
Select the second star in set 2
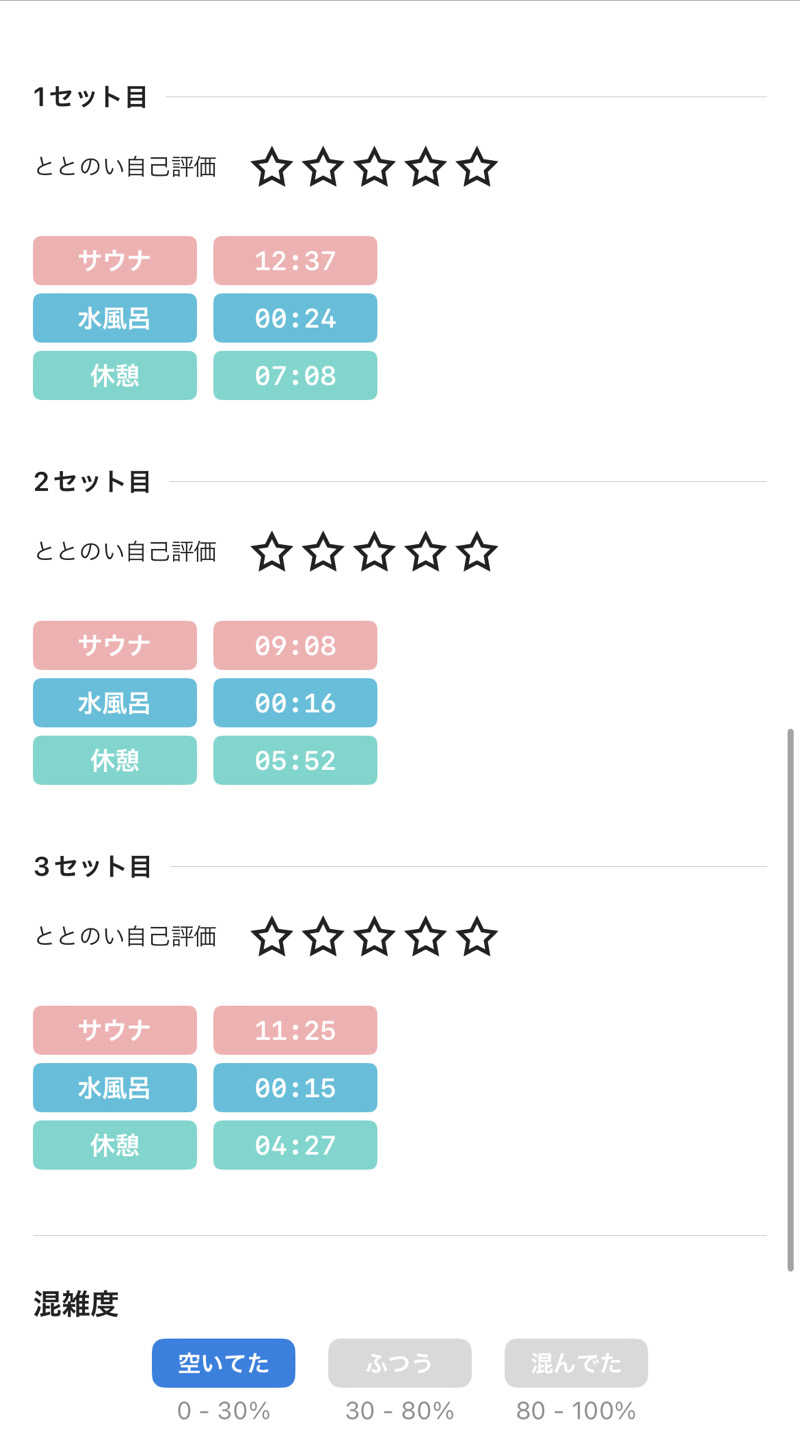[x=323, y=552]
